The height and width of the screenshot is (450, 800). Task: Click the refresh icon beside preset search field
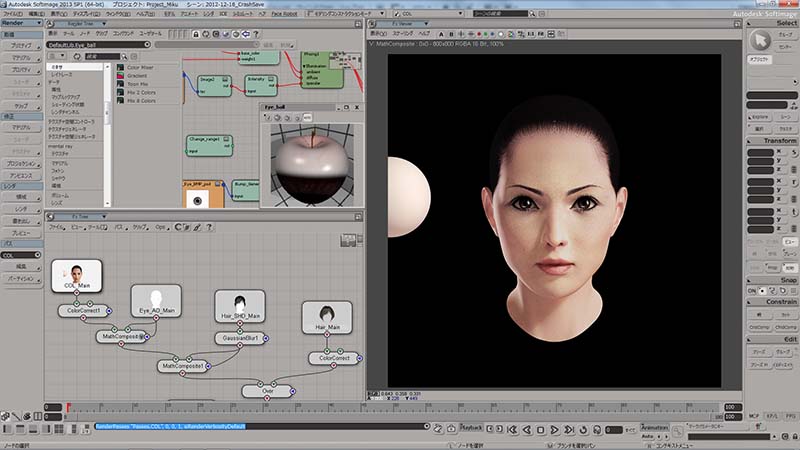[77, 57]
